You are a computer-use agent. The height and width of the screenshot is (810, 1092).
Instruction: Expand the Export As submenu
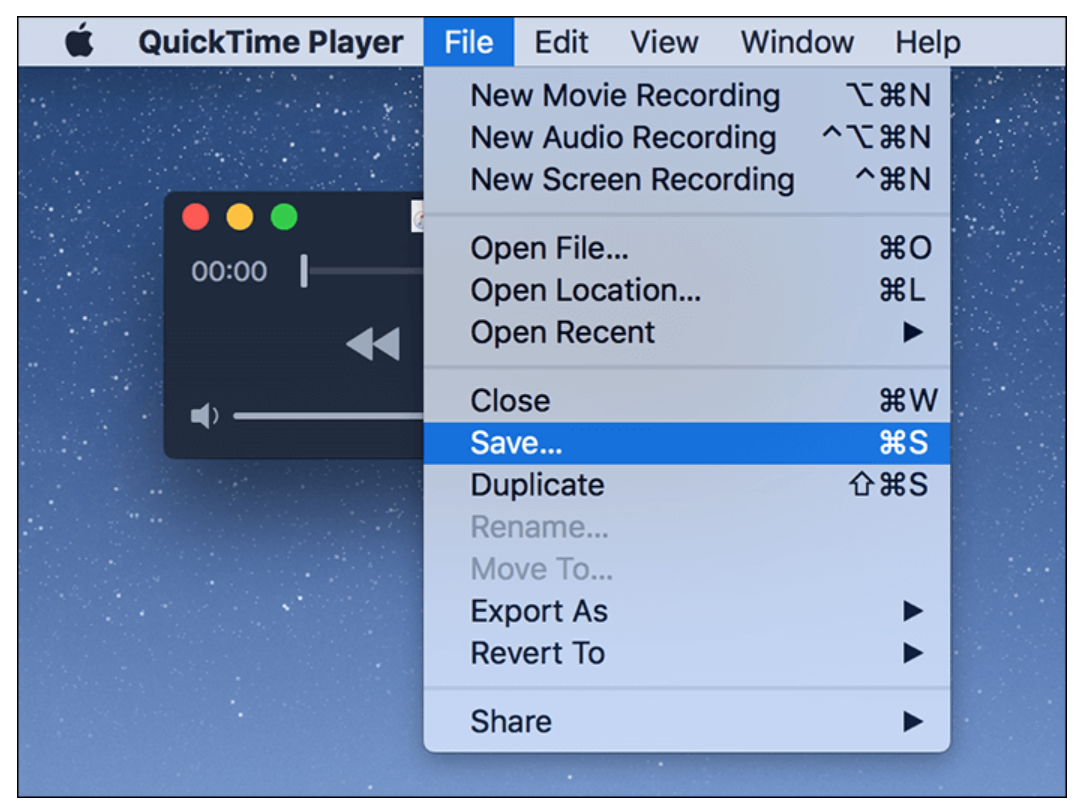coord(687,611)
